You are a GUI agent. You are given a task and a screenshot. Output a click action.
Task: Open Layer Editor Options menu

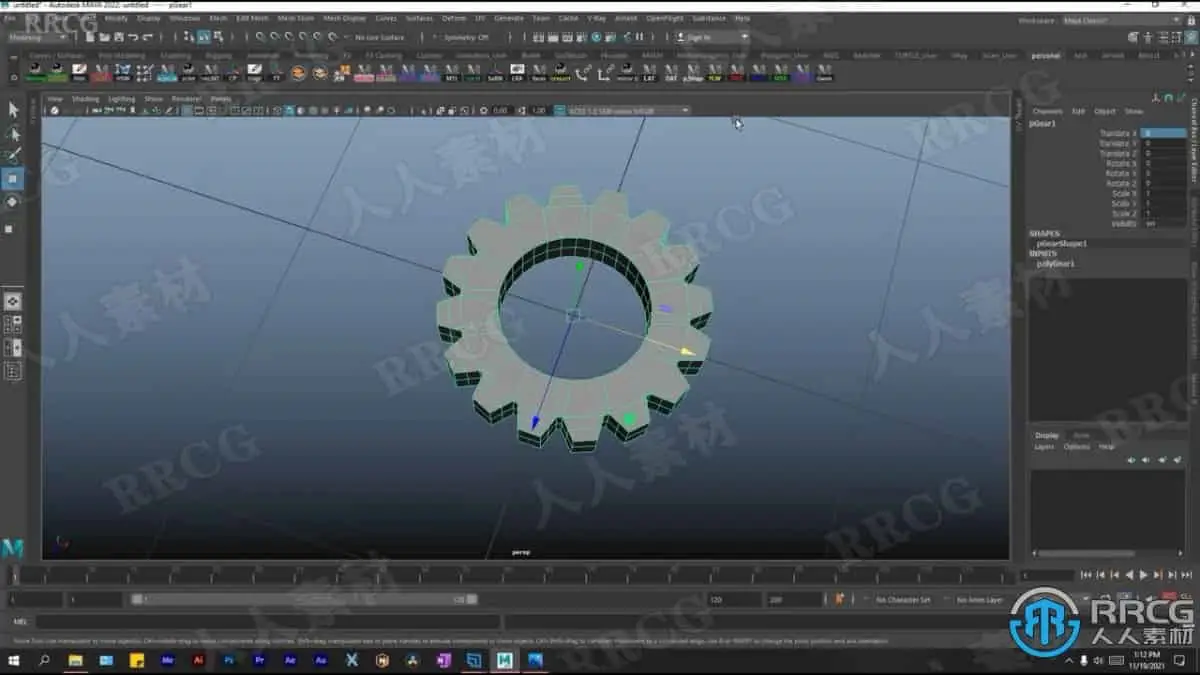click(x=1076, y=447)
